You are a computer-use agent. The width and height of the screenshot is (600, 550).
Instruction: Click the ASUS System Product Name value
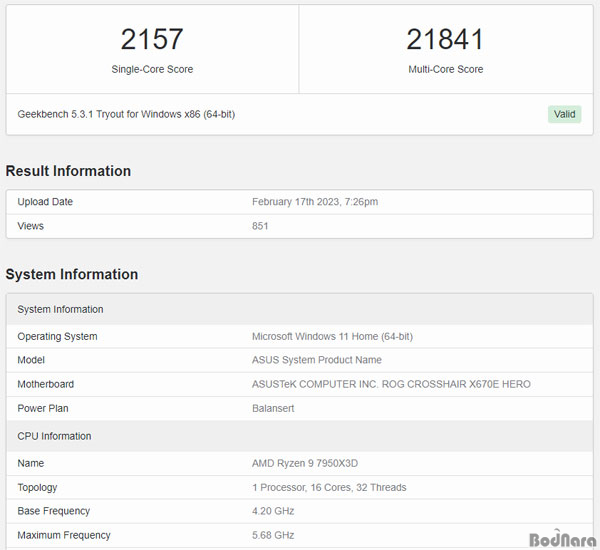(316, 360)
